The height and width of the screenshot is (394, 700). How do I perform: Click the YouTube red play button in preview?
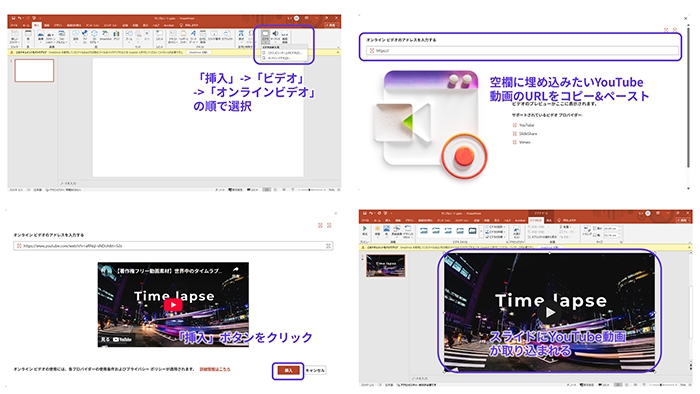click(173, 305)
